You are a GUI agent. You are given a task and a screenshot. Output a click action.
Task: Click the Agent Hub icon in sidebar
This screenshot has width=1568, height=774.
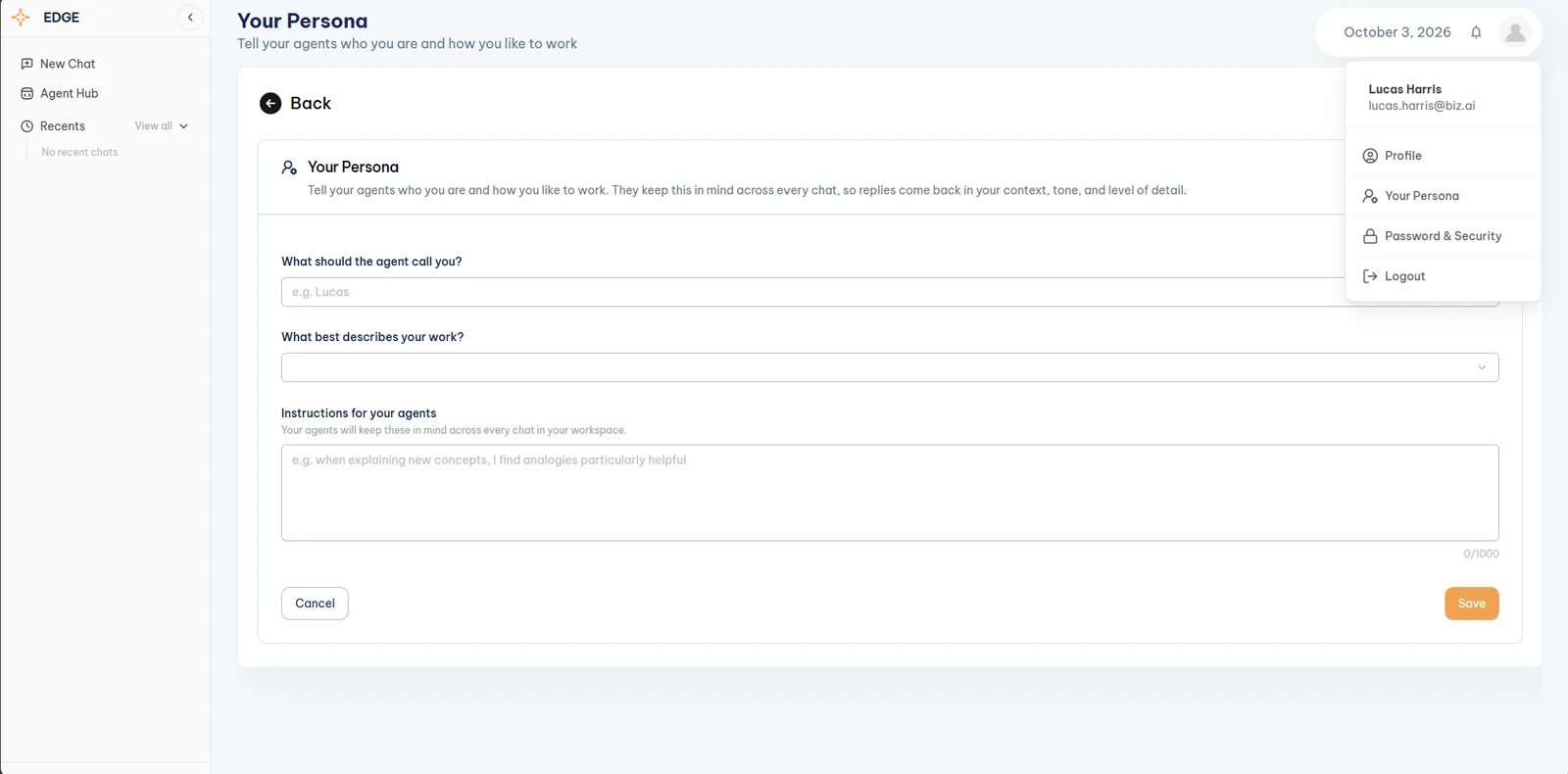pos(27,94)
